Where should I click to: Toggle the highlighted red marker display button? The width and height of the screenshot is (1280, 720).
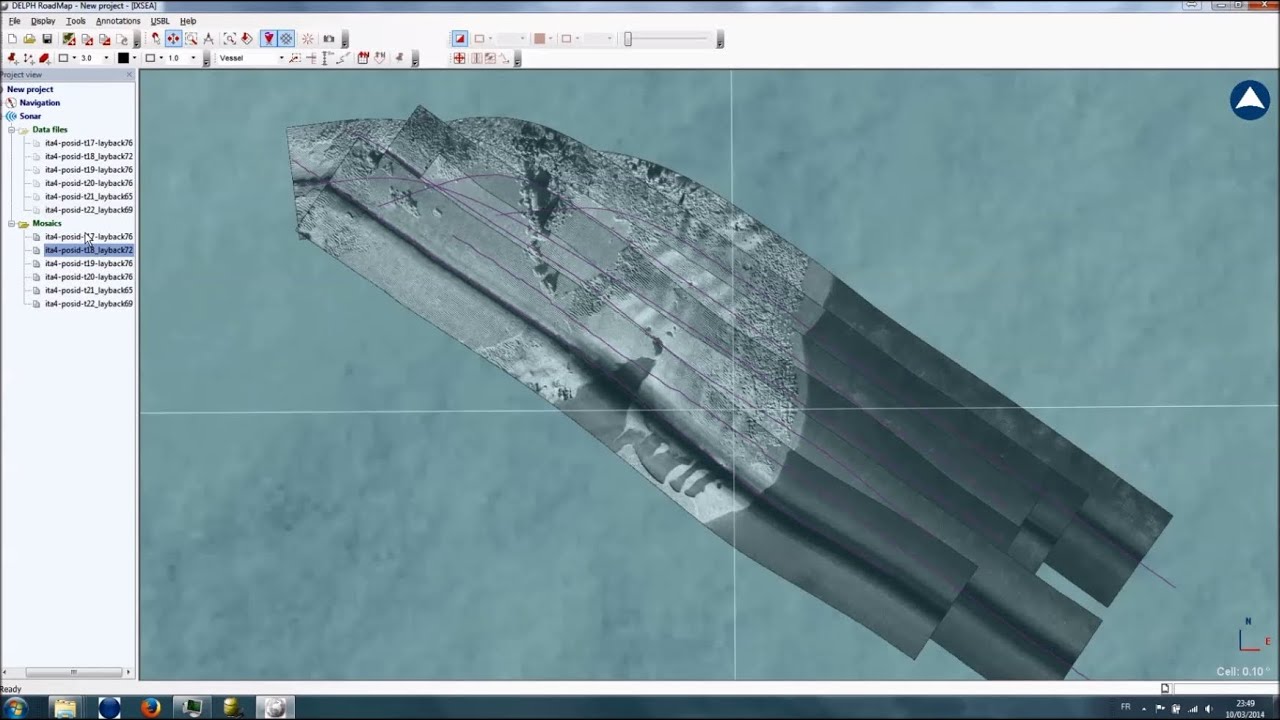[269, 39]
